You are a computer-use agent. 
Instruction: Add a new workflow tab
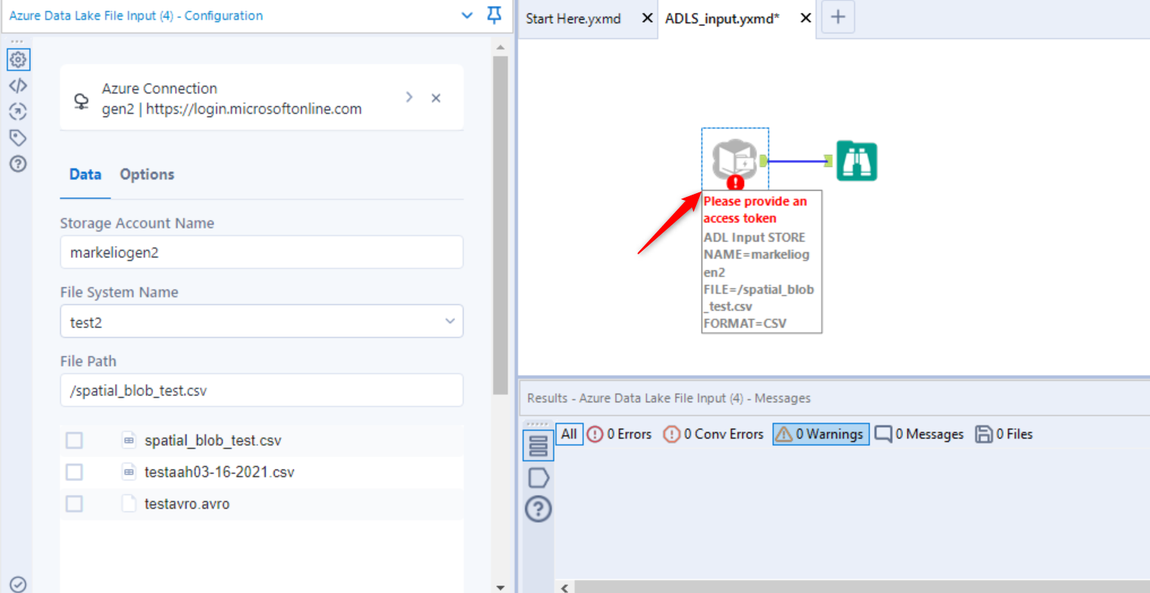point(838,18)
